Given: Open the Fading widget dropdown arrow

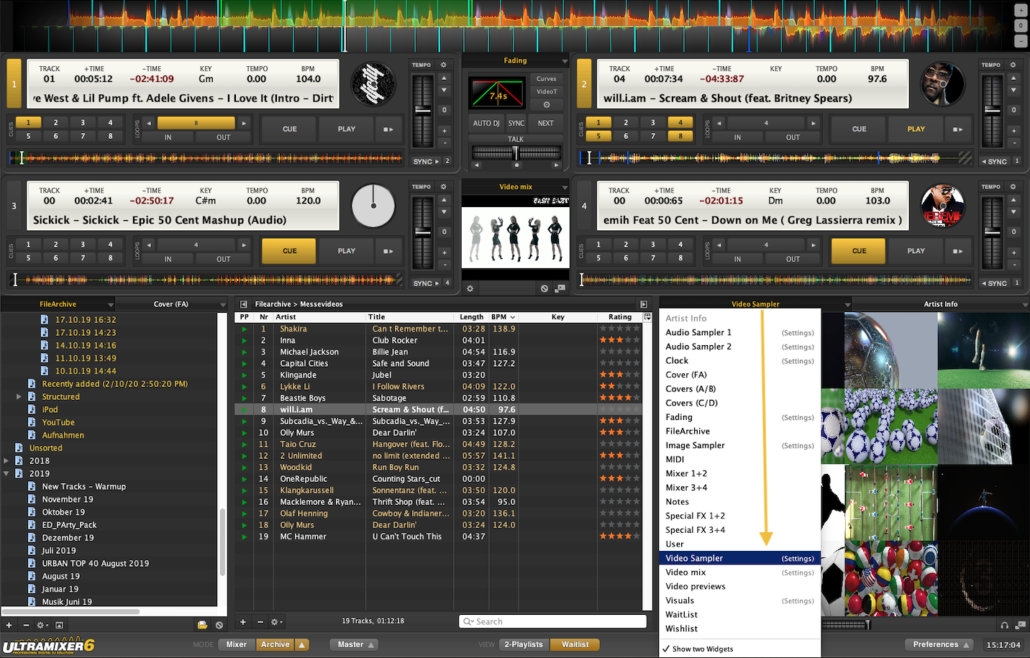Looking at the screenshot, I should [x=563, y=61].
